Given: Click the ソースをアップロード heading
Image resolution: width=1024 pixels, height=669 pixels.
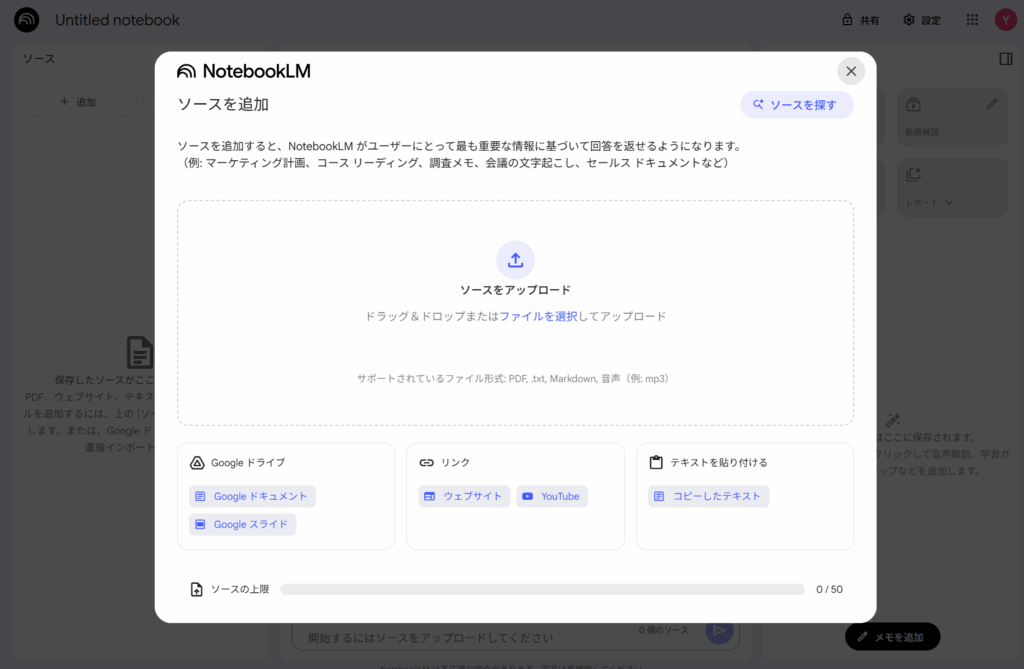Looking at the screenshot, I should click(x=515, y=290).
